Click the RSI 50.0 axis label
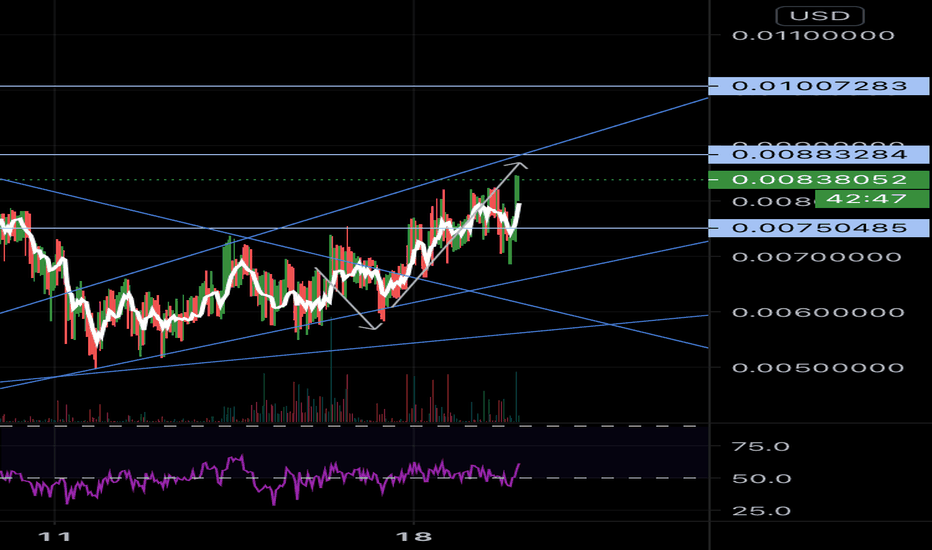This screenshot has height=550, width=932. tap(762, 479)
